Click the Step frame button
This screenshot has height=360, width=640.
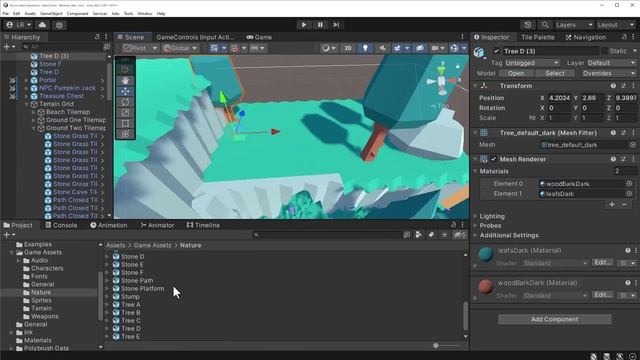point(336,25)
